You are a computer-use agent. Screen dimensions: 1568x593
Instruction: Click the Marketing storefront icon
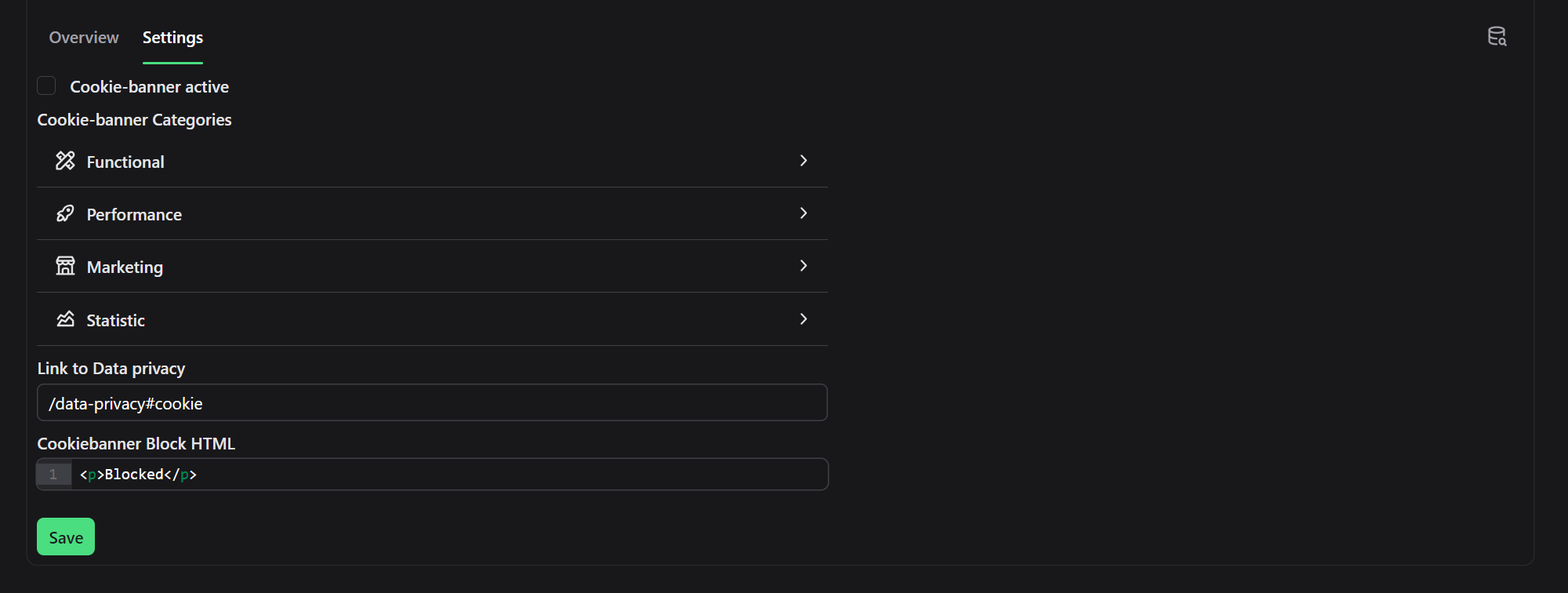[x=65, y=266]
